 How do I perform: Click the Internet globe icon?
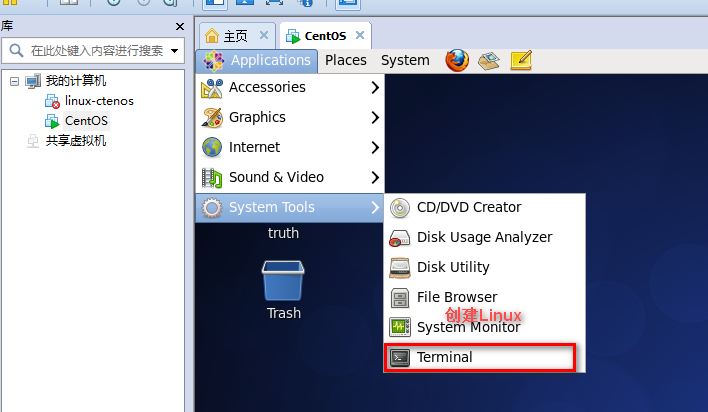click(212, 147)
